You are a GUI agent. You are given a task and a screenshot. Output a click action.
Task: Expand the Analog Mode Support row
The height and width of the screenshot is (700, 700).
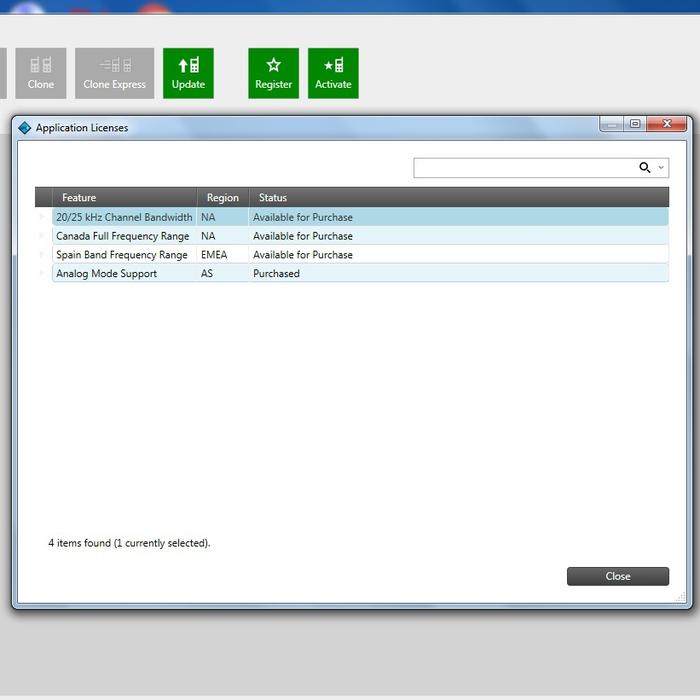click(43, 274)
